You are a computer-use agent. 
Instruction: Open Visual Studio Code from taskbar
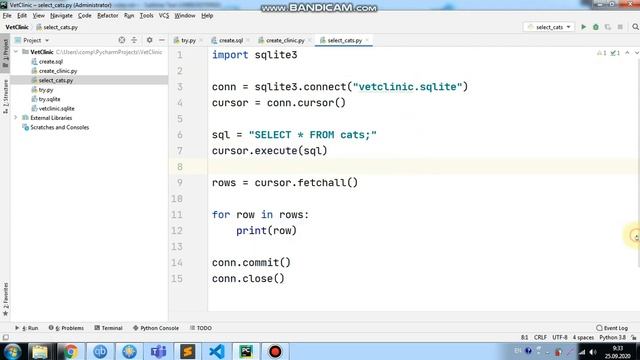(217, 351)
